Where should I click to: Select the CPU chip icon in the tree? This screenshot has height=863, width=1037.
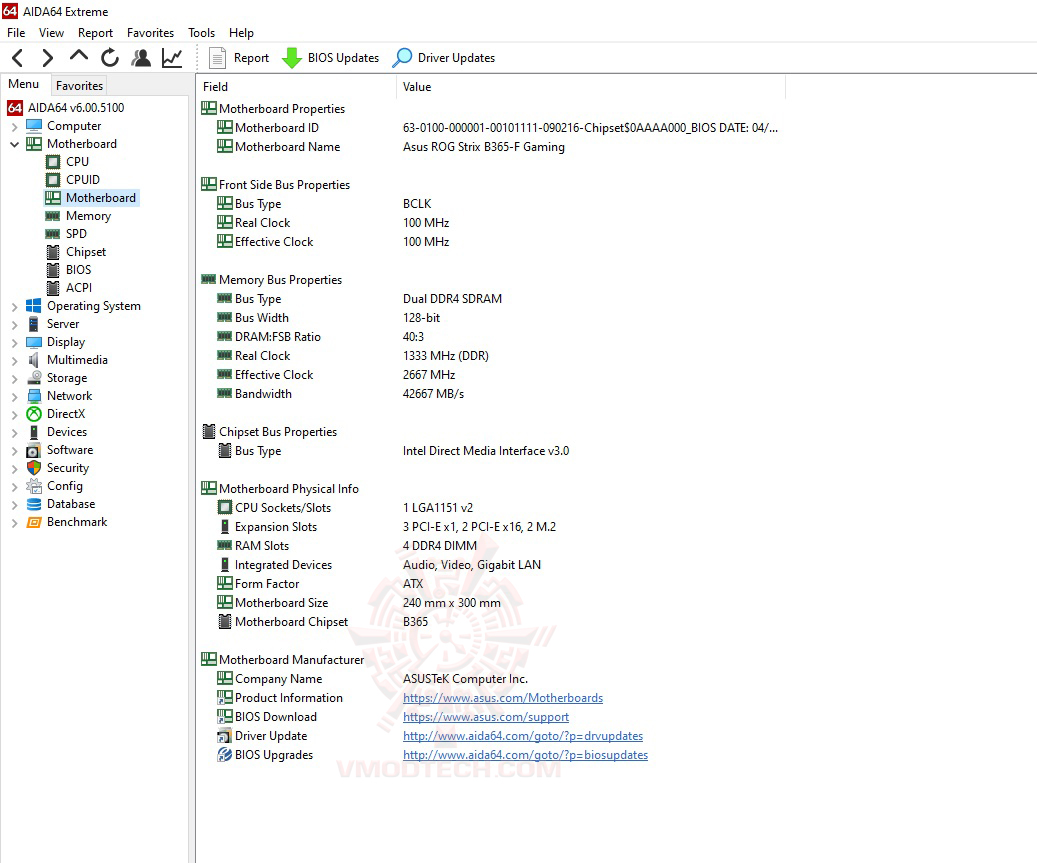click(x=53, y=162)
